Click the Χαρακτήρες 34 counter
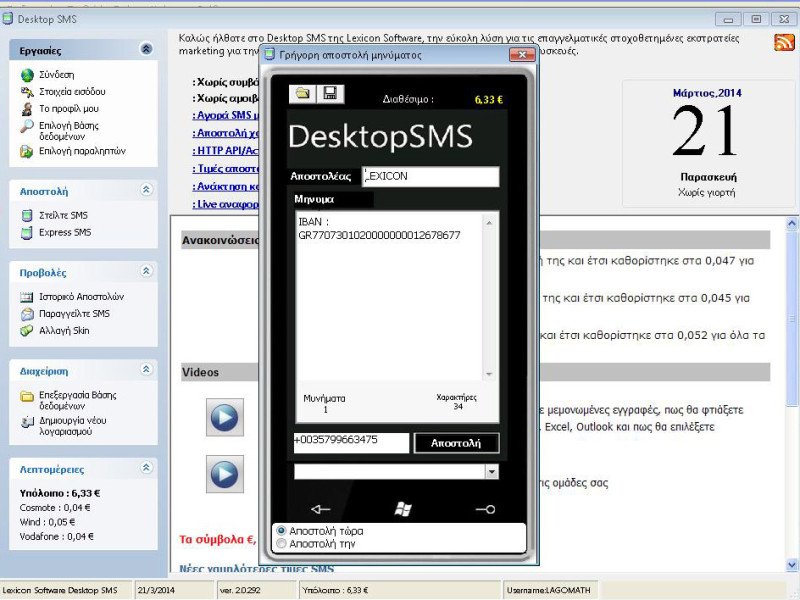This screenshot has height=600, width=800. 457,402
